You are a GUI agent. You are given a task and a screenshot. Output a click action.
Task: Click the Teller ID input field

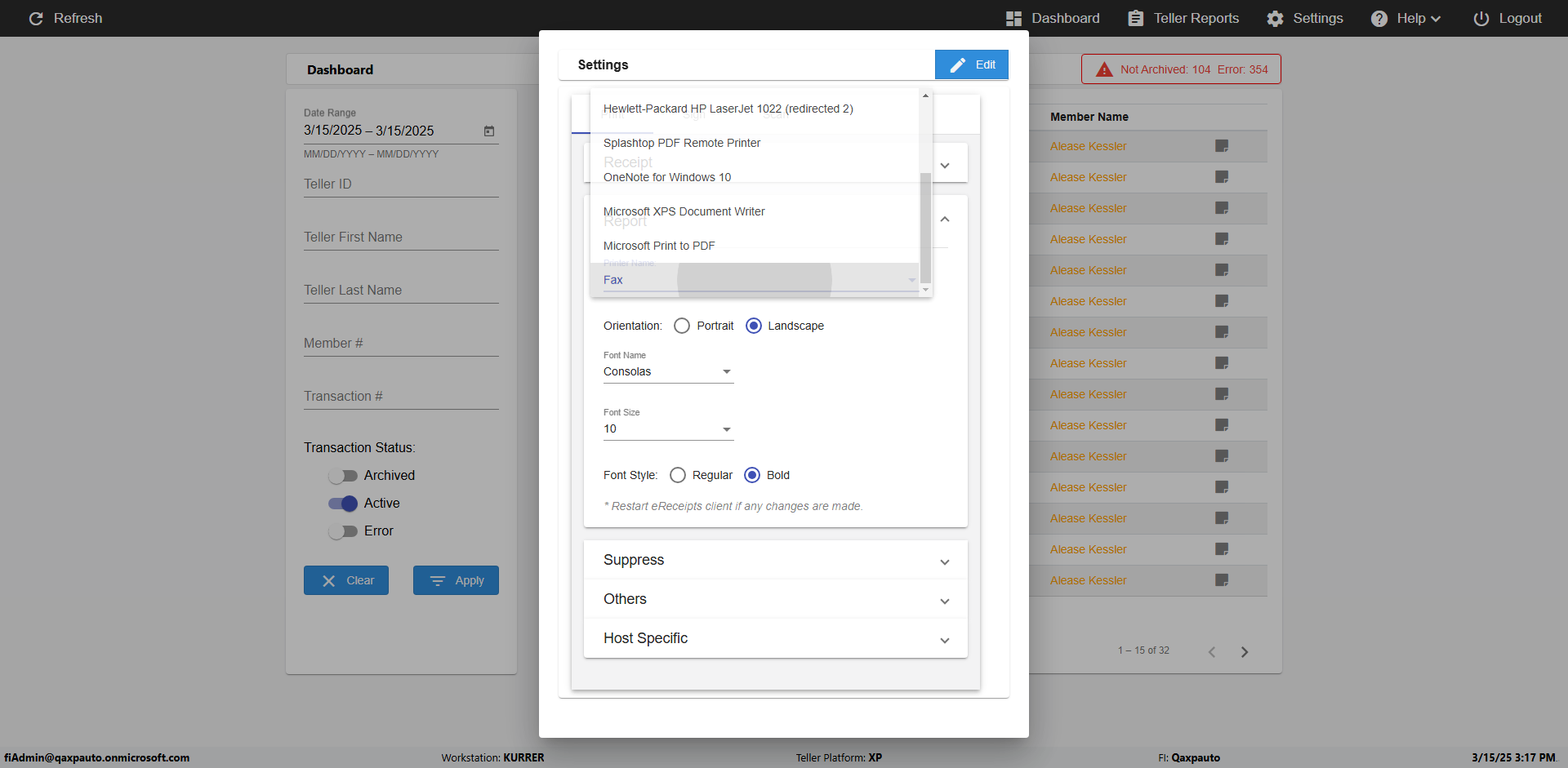click(x=401, y=184)
